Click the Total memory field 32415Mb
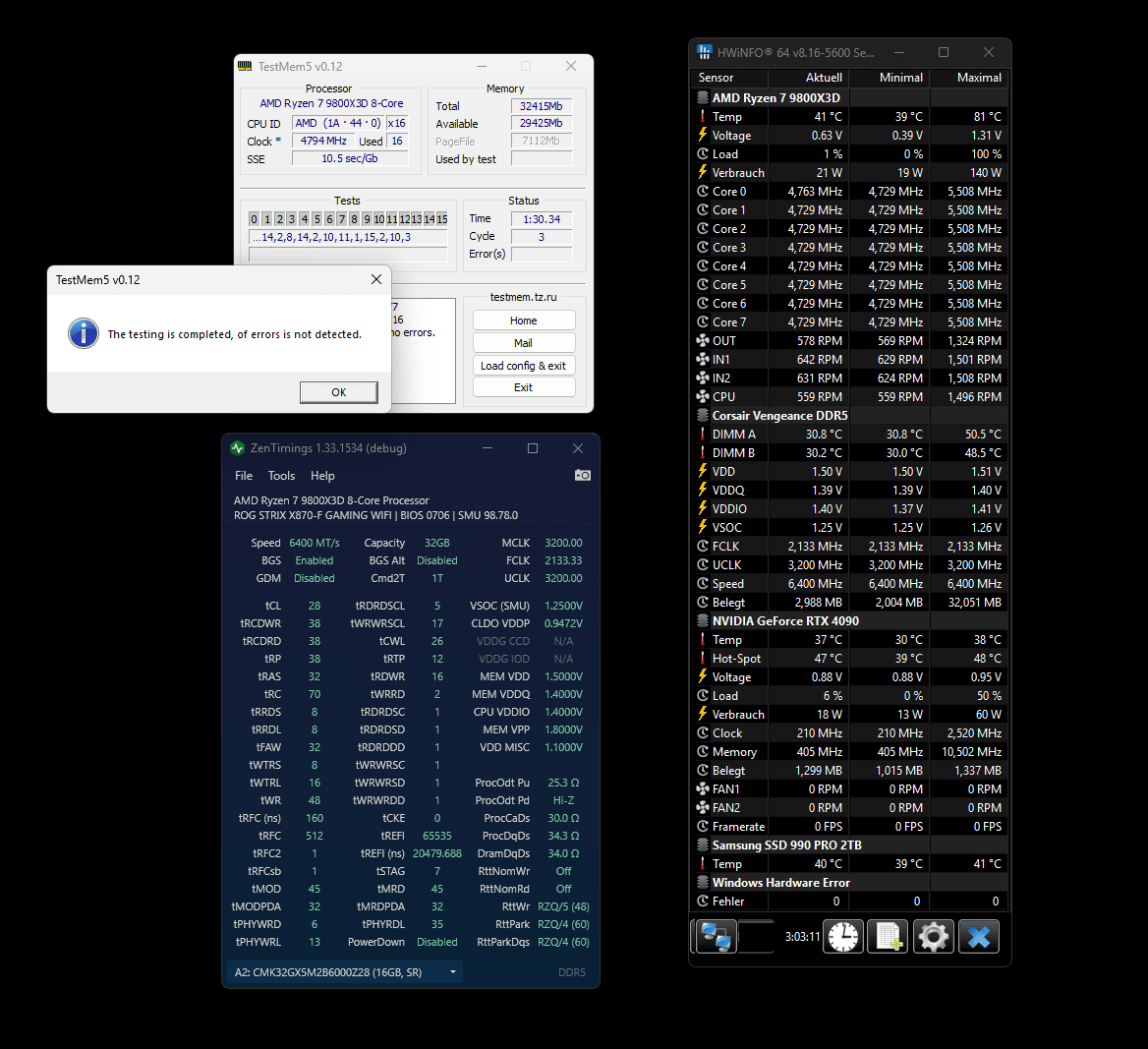Viewport: 1148px width, 1049px height. pyautogui.click(x=541, y=105)
